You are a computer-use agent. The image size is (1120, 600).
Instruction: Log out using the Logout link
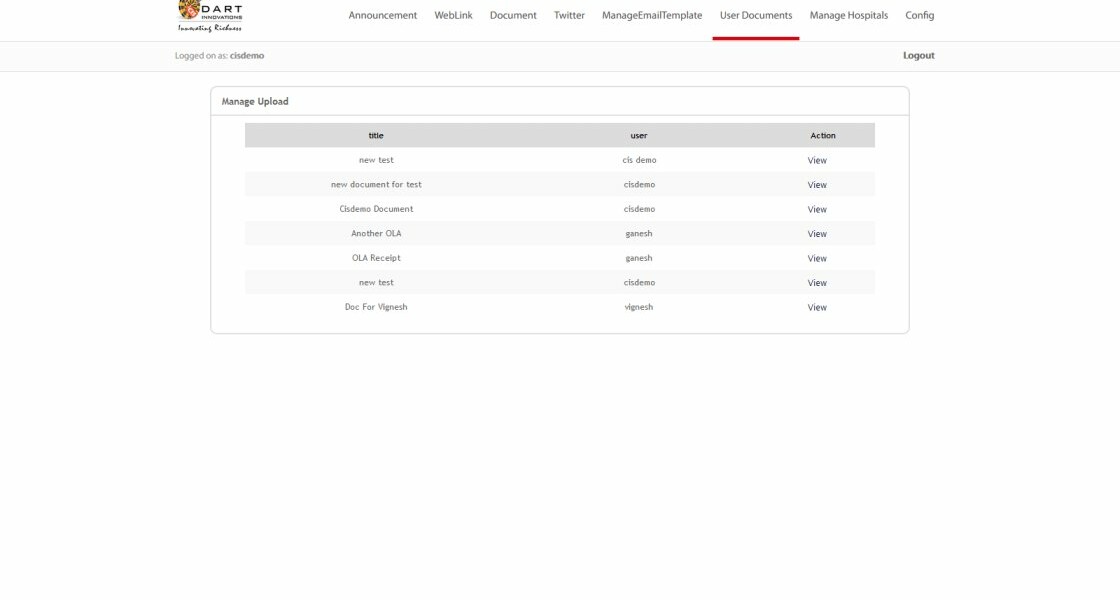pos(918,56)
